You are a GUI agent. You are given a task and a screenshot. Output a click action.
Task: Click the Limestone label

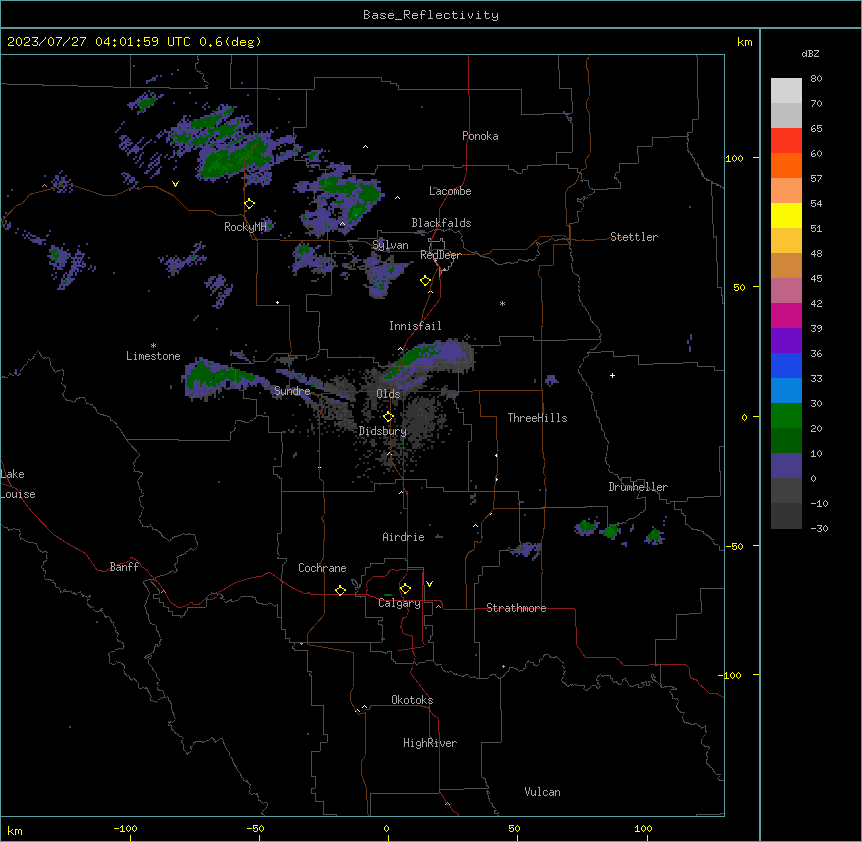pyautogui.click(x=153, y=356)
